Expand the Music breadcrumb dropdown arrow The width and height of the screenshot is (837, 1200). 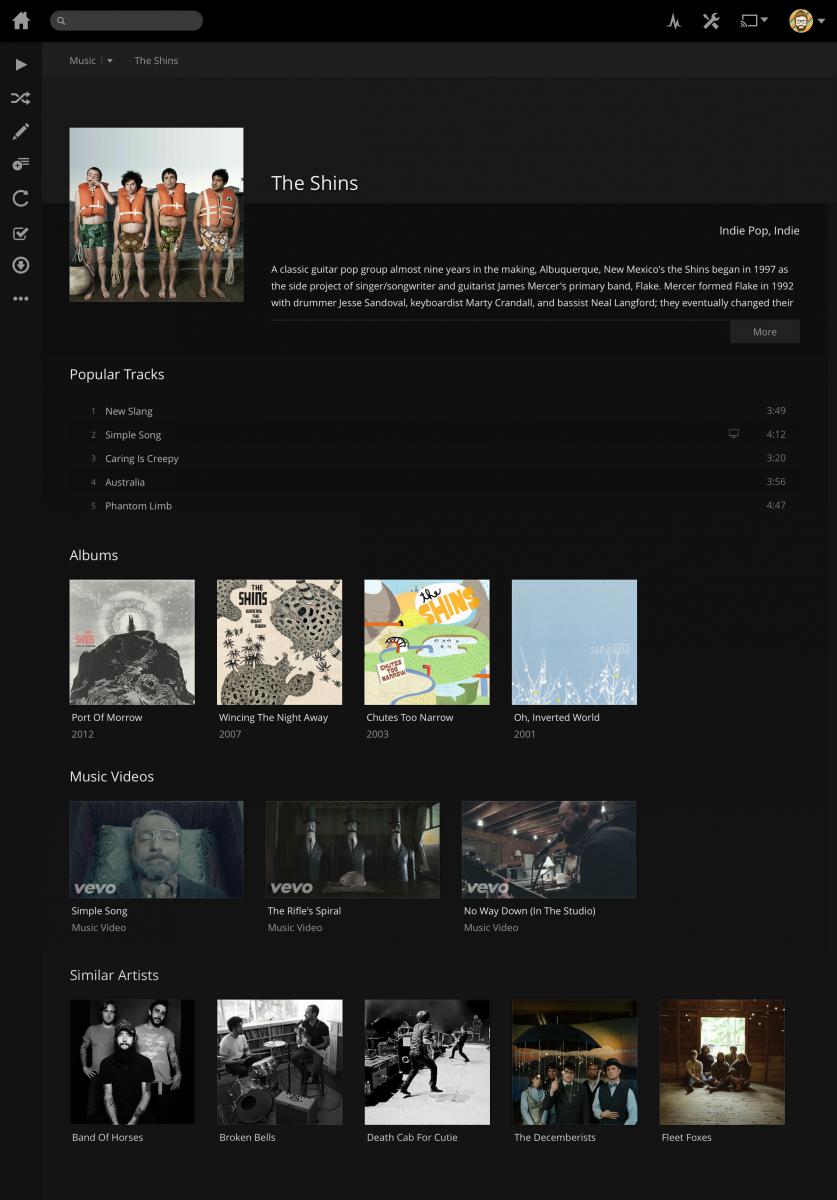point(110,61)
